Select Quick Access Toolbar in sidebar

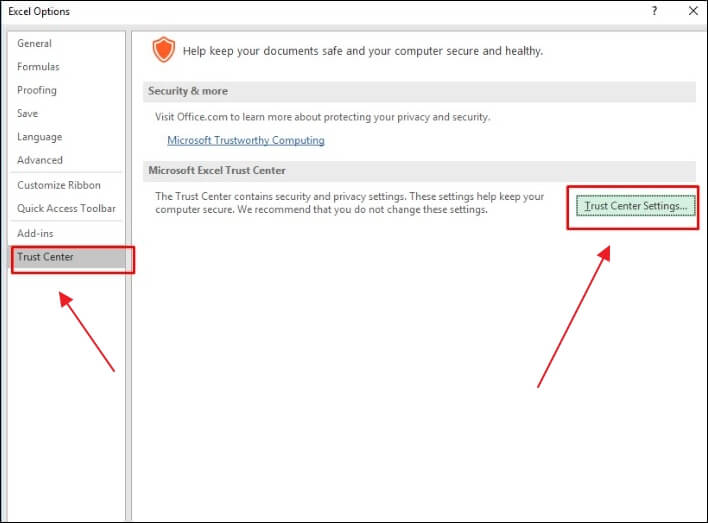click(x=66, y=209)
